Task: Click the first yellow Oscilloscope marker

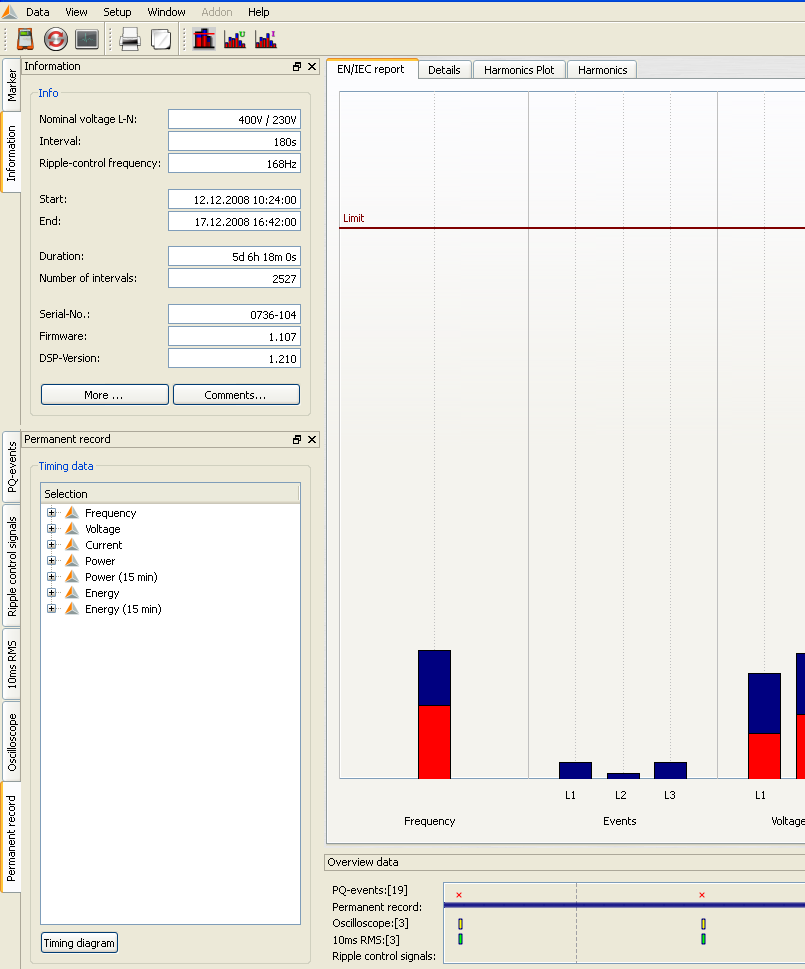Action: click(460, 924)
